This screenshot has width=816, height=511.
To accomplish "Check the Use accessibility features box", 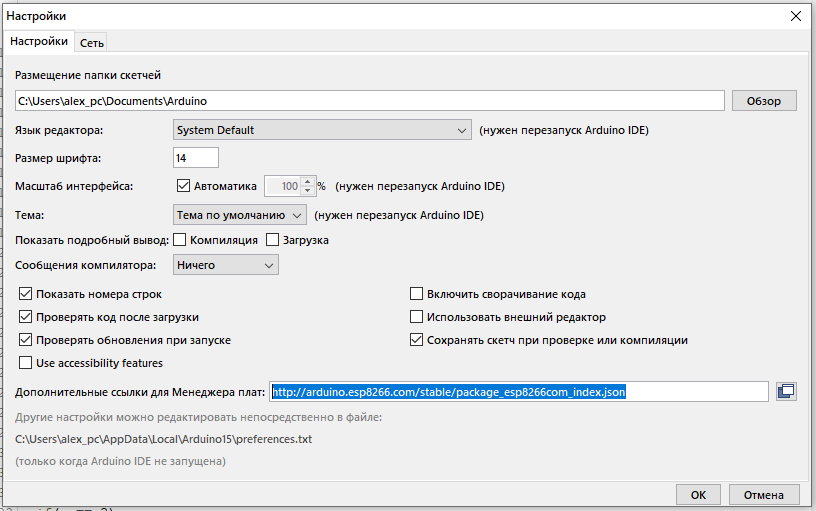I will click(x=26, y=363).
